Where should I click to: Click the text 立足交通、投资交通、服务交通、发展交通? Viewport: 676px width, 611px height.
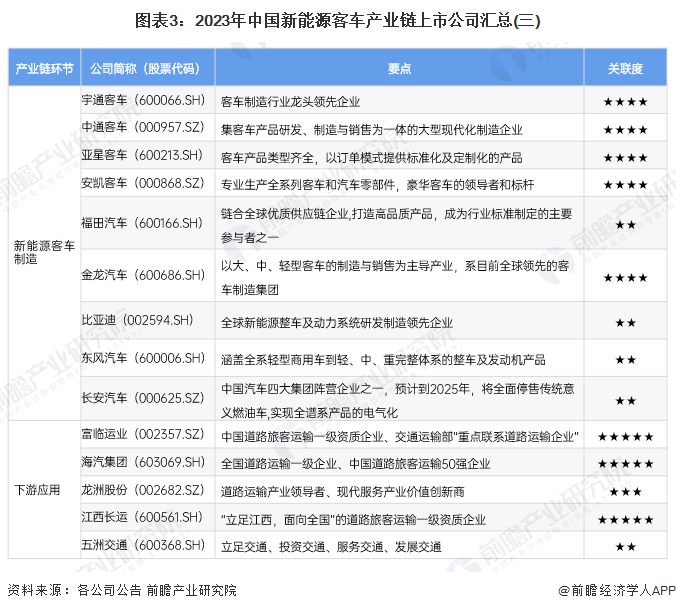click(331, 547)
